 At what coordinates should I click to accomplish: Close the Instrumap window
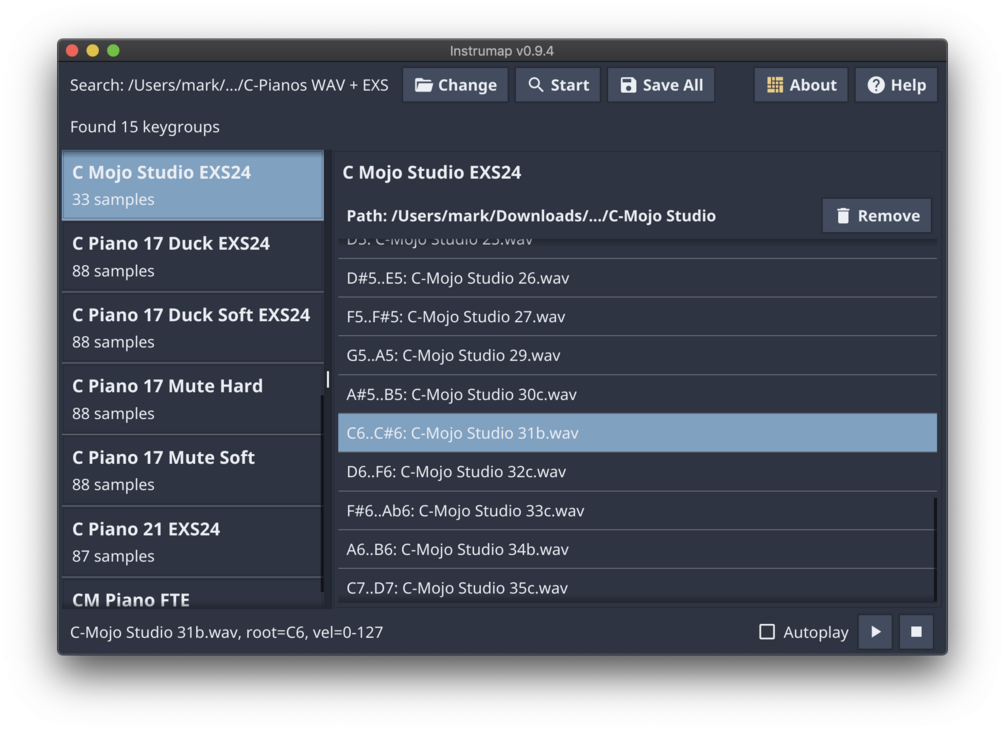(72, 51)
